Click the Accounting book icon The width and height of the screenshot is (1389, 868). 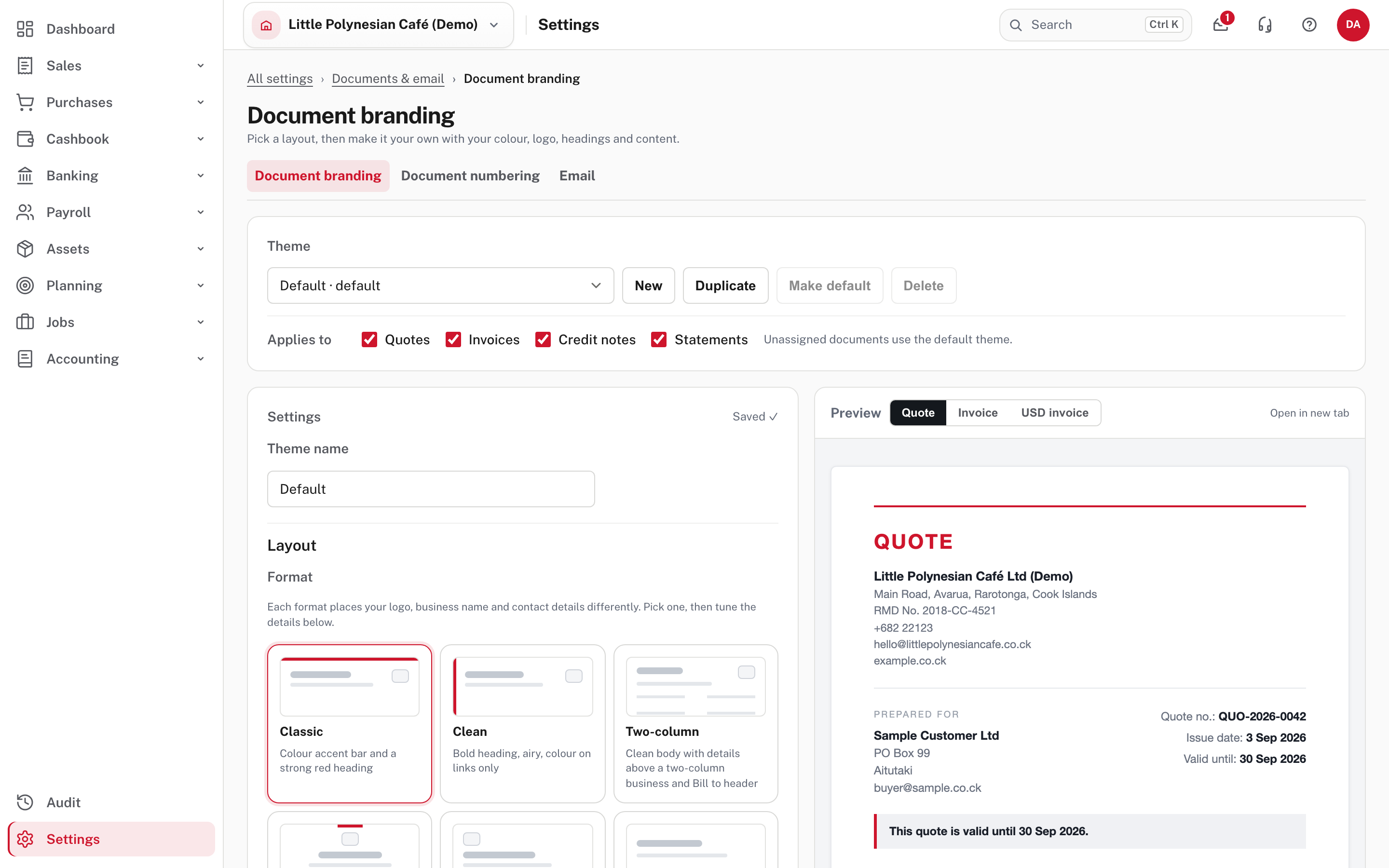[x=25, y=359]
